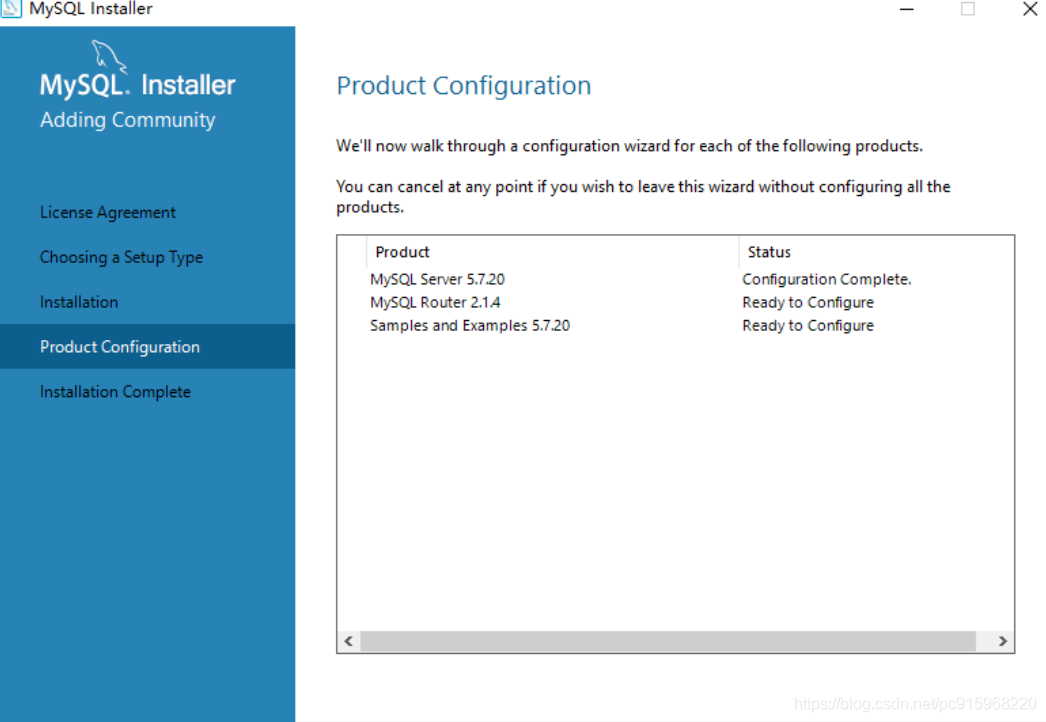Click the Product Configuration heading
Image resolution: width=1046 pixels, height=722 pixels.
pyautogui.click(x=464, y=85)
